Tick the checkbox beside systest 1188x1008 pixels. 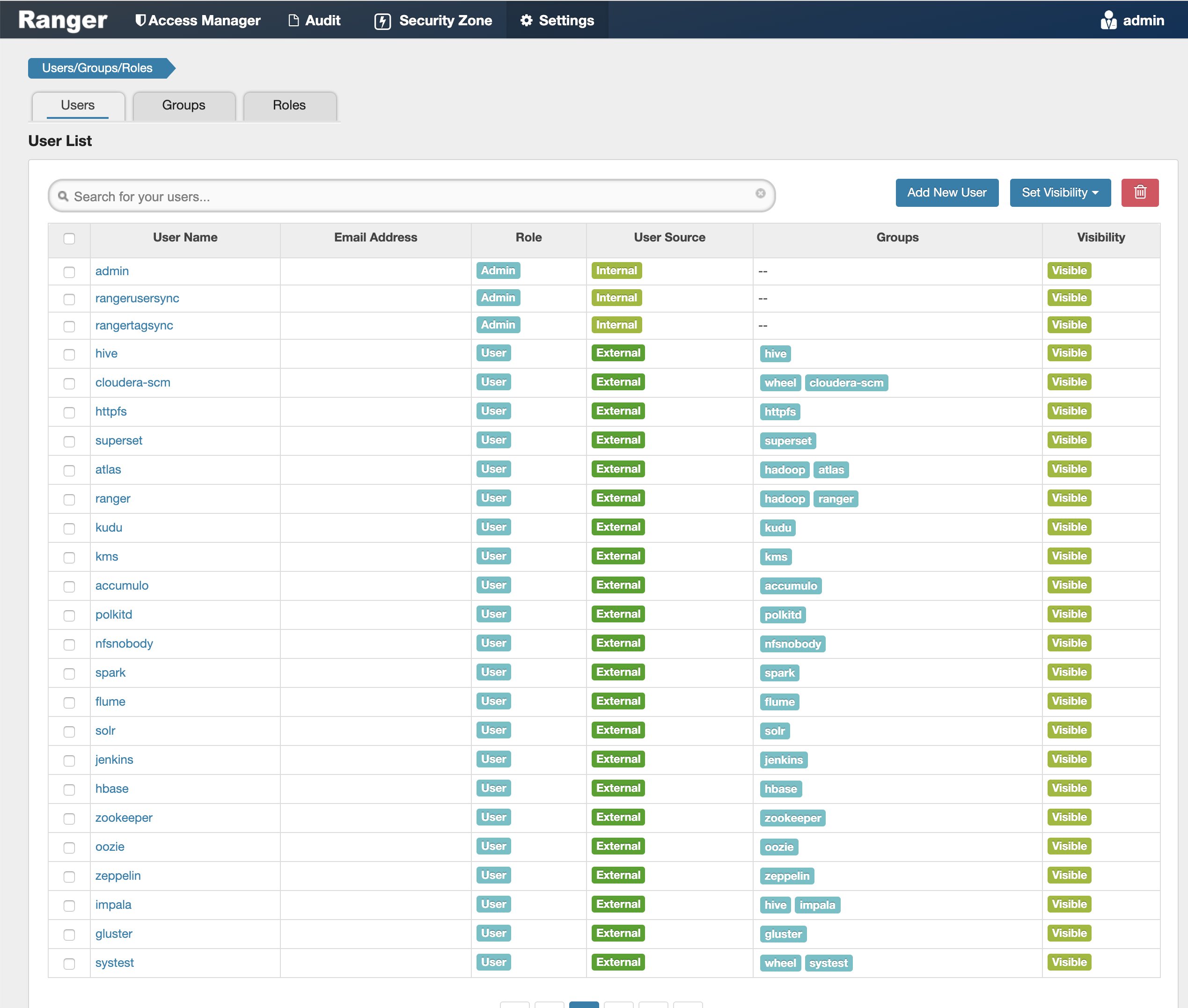point(69,964)
